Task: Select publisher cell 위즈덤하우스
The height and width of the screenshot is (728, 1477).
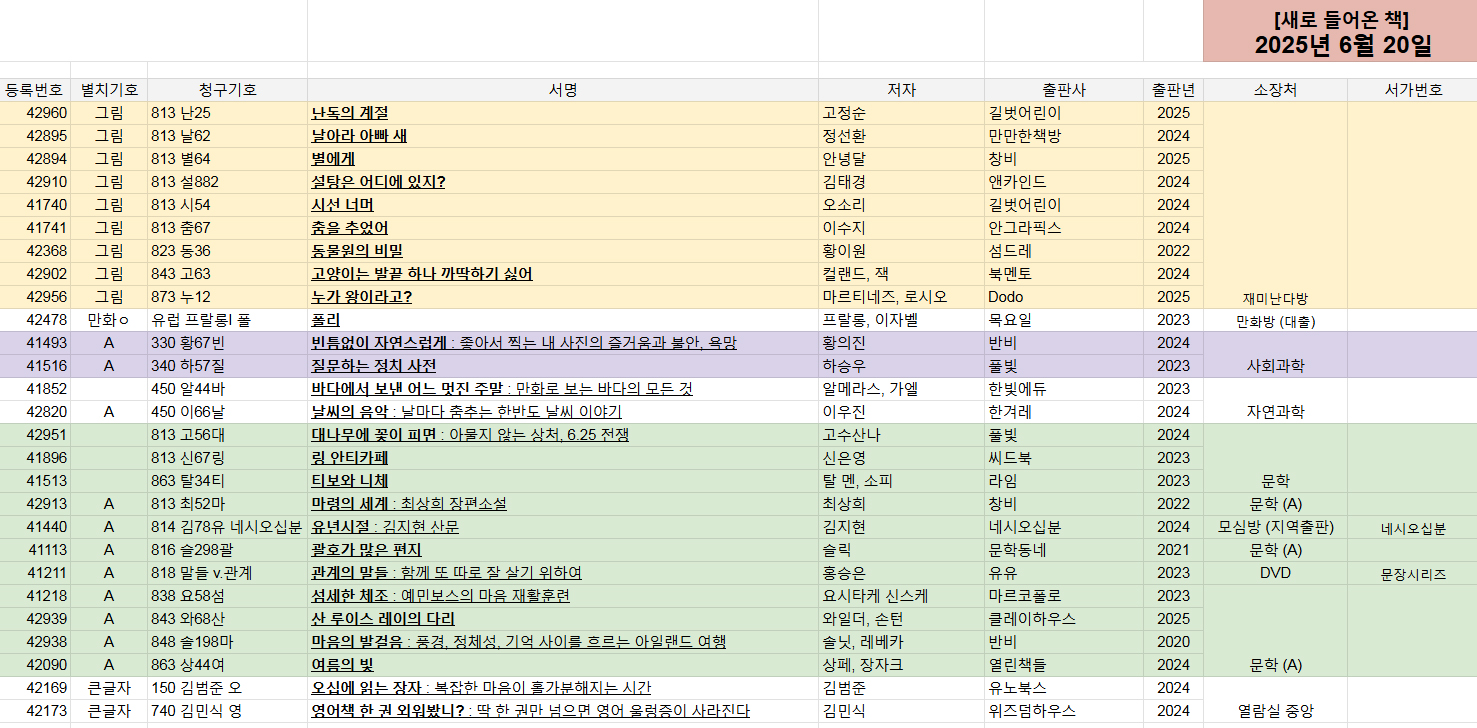Action: tap(1064, 711)
